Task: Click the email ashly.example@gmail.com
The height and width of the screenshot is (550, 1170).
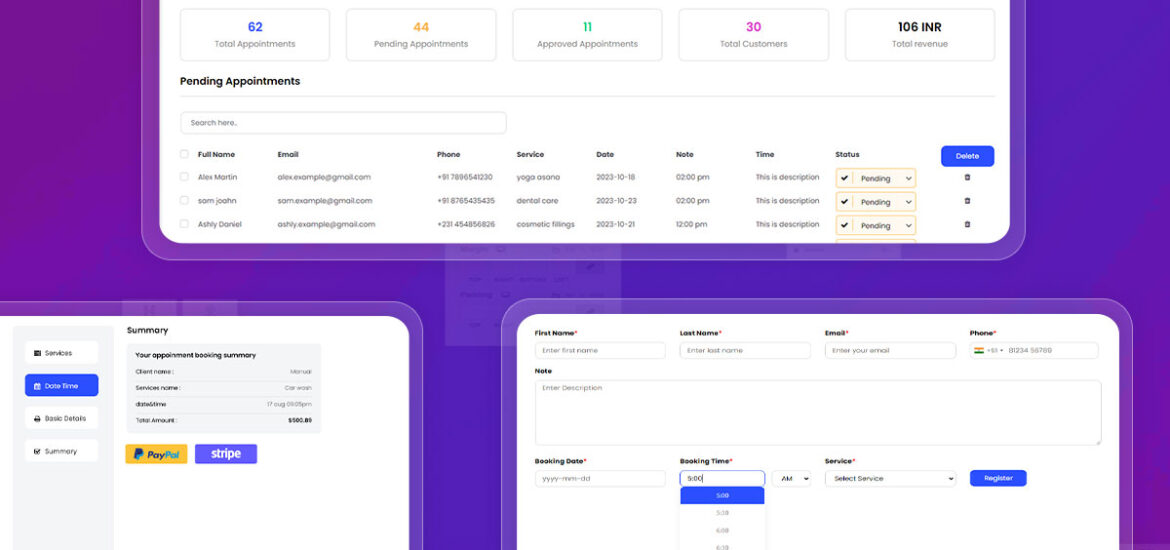Action: point(326,224)
